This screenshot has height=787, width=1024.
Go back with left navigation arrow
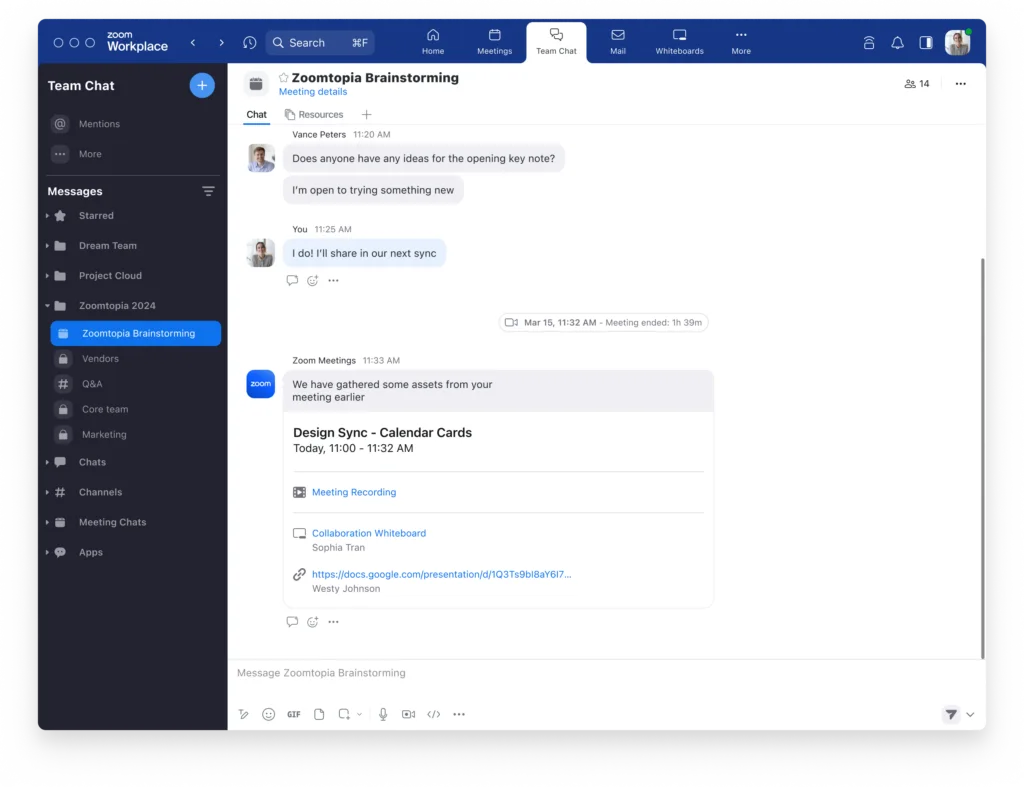193,42
